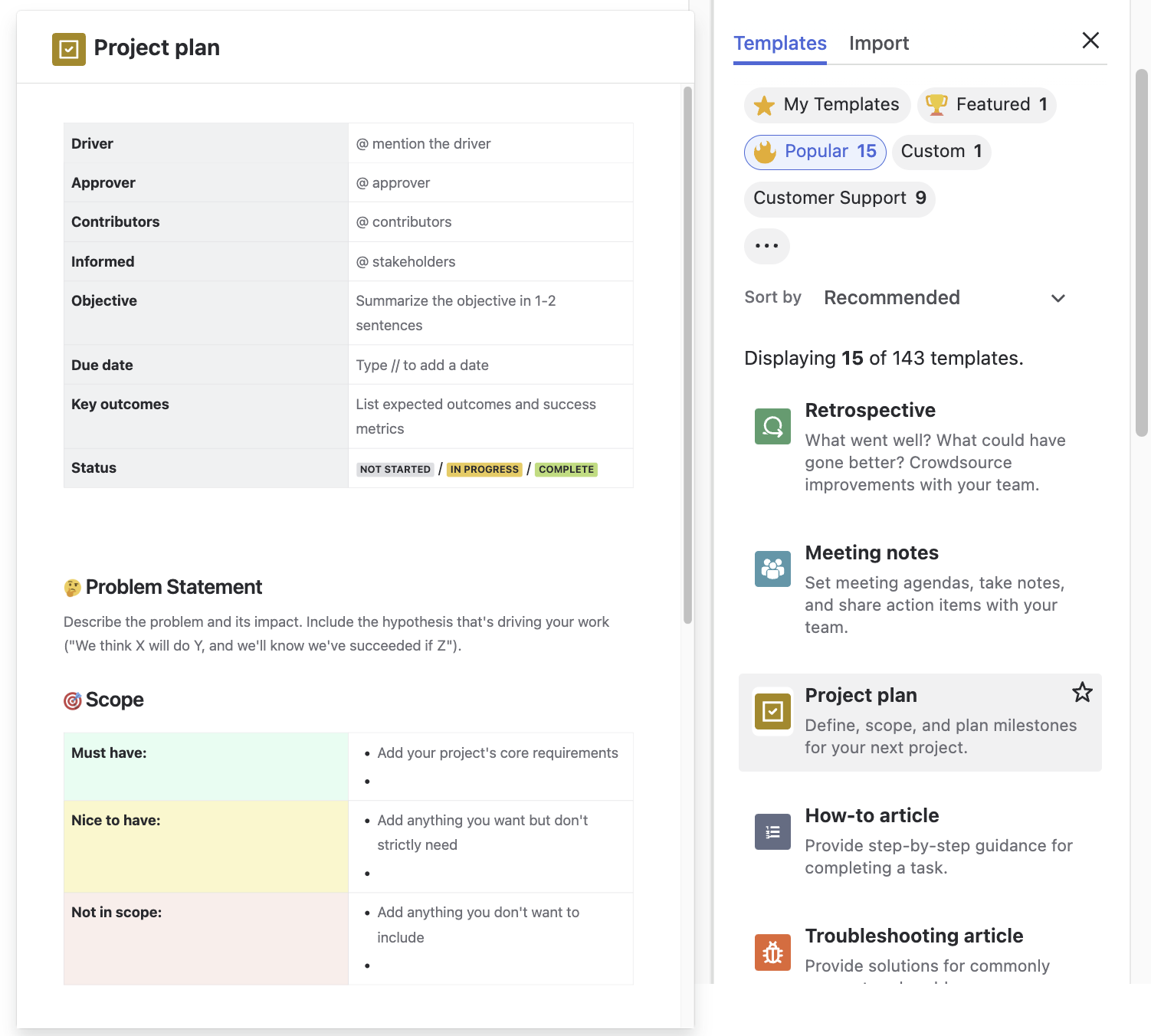Show more categories with ellipsis button
This screenshot has height=1036, width=1151.
766,246
